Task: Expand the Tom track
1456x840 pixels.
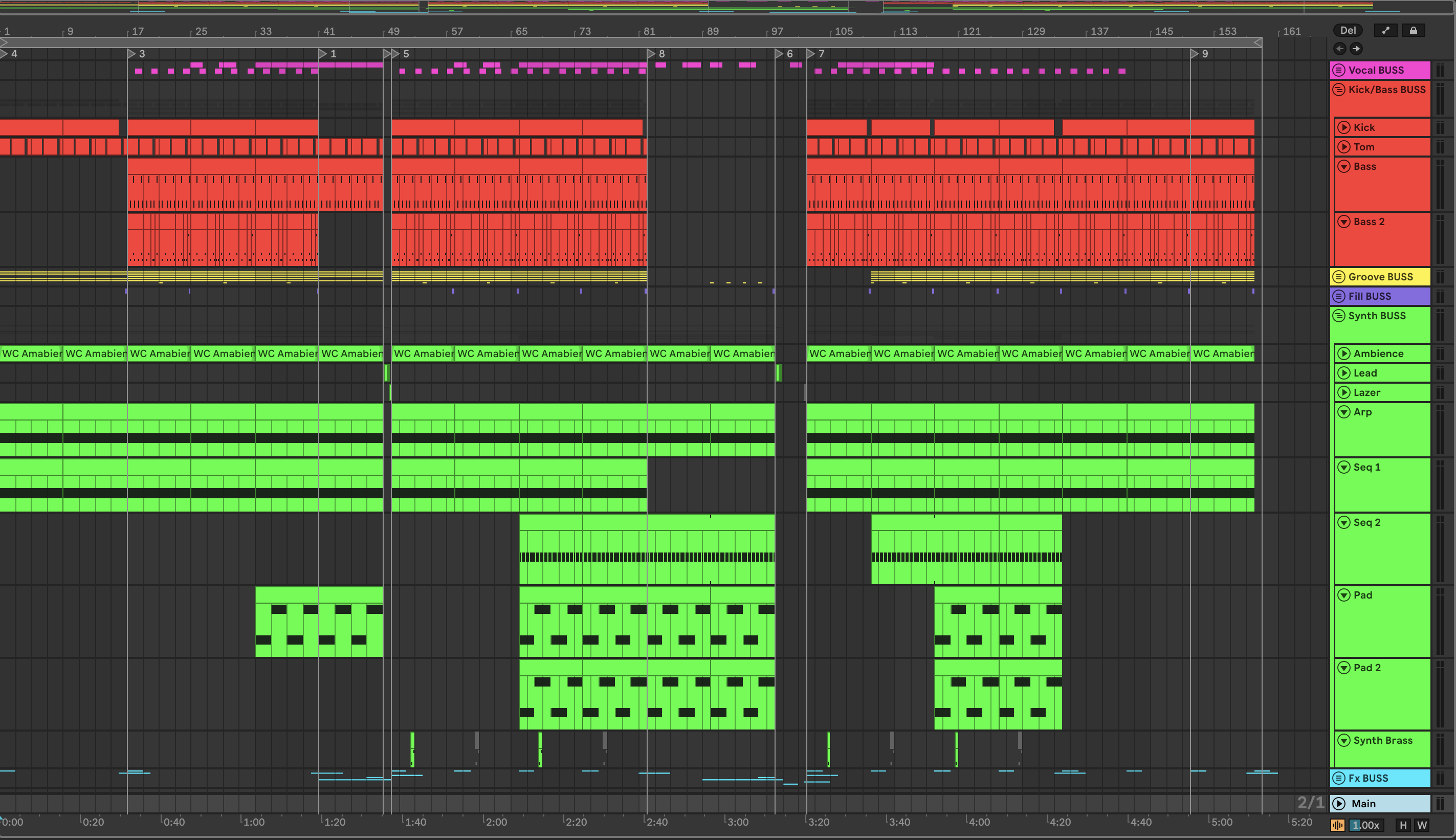Action: coord(1344,146)
